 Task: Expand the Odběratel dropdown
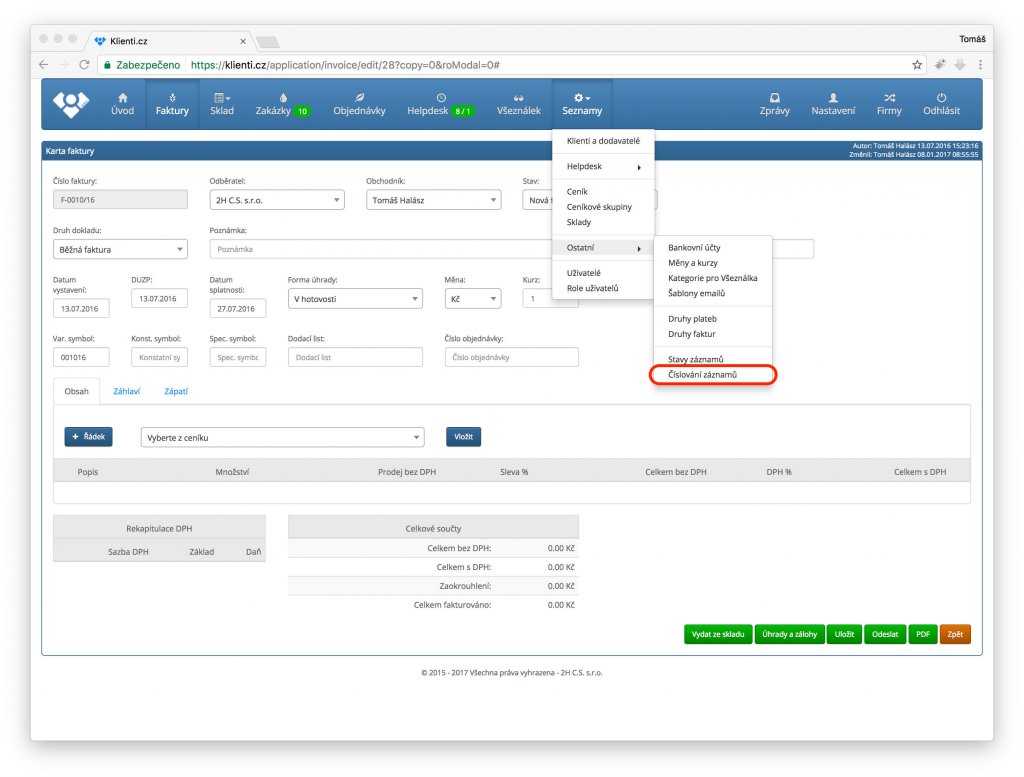(x=277, y=200)
